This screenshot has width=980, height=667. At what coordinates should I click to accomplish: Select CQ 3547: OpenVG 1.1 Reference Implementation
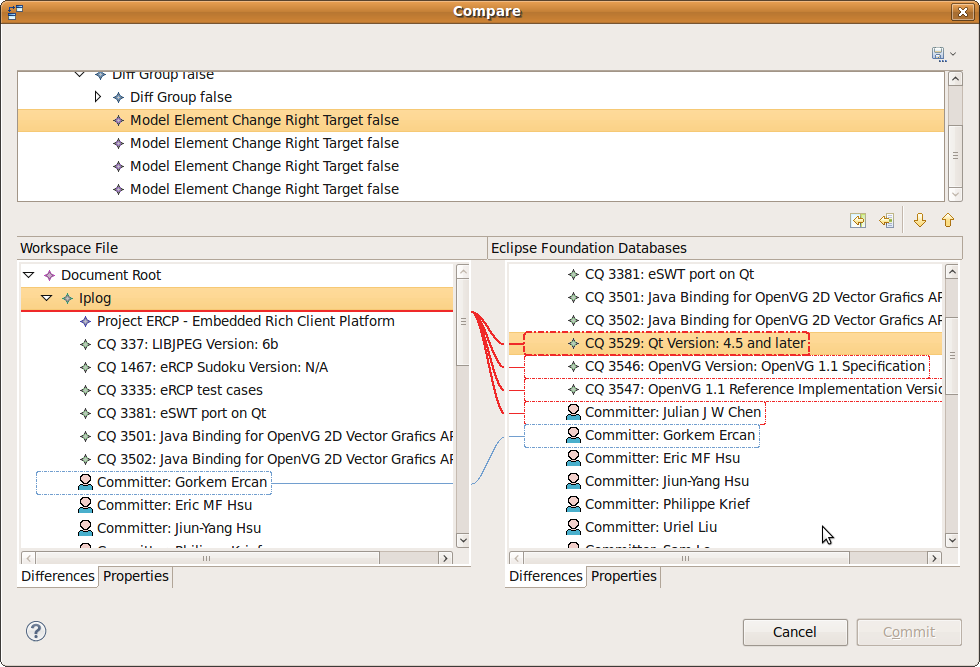[x=763, y=389]
